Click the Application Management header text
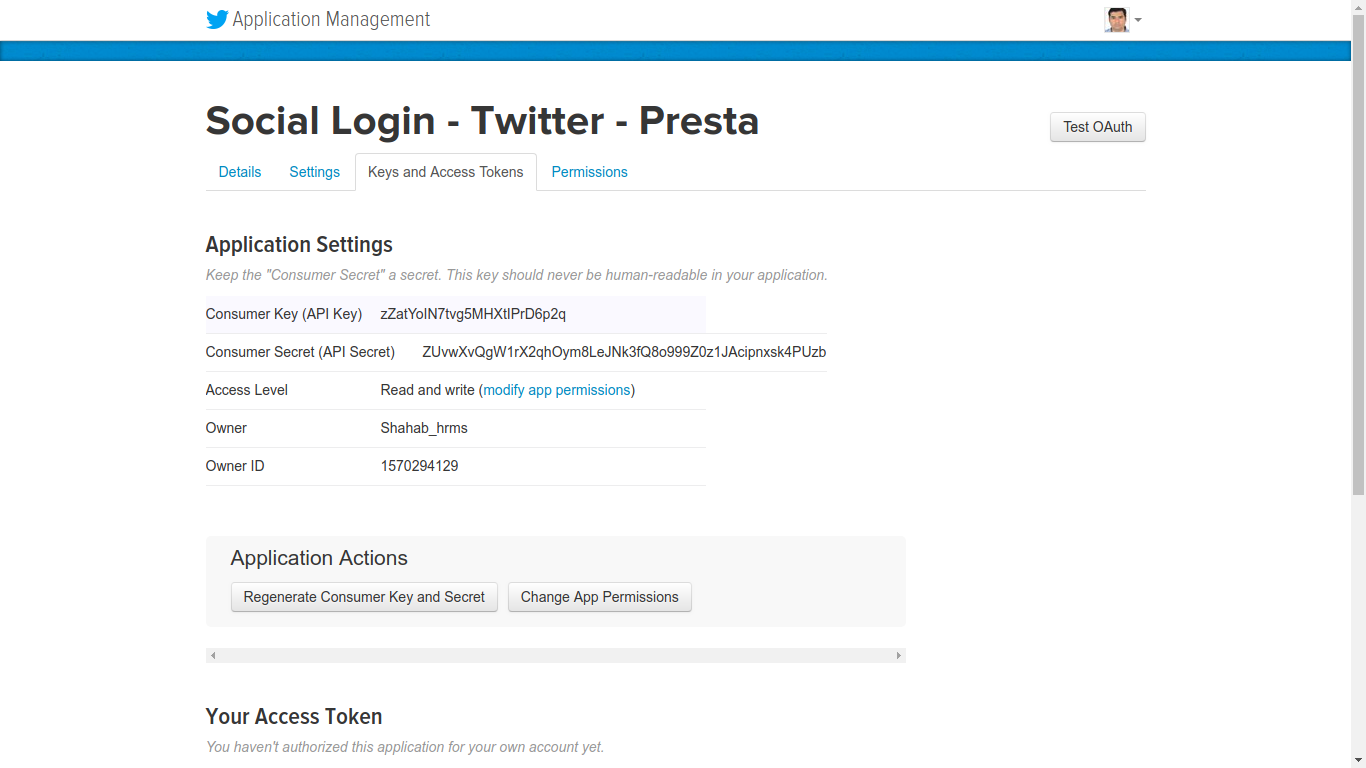Image resolution: width=1366 pixels, height=768 pixels. [x=331, y=20]
